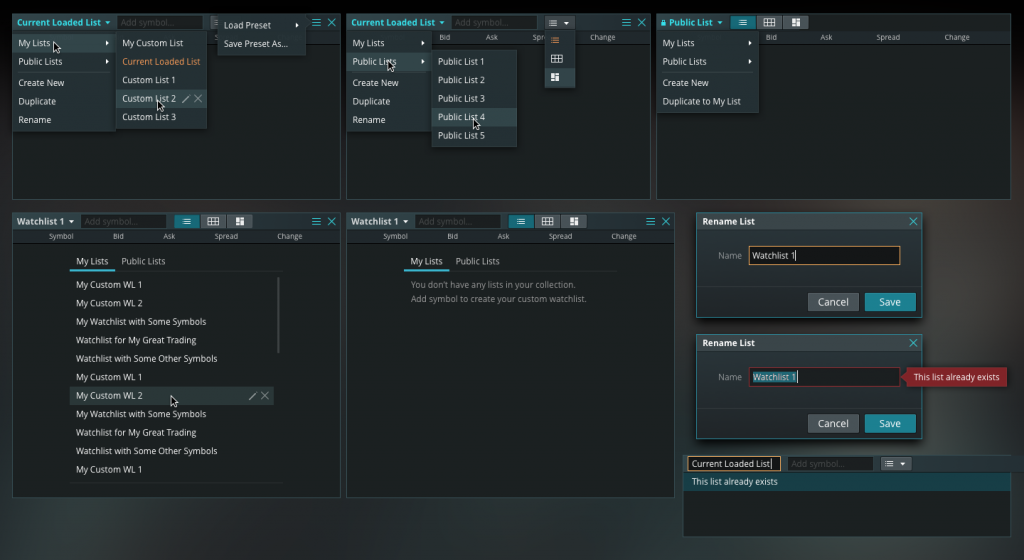This screenshot has width=1024, height=560.
Task: Expand Public Lists submenu in Public List panel menu
Action: point(707,61)
